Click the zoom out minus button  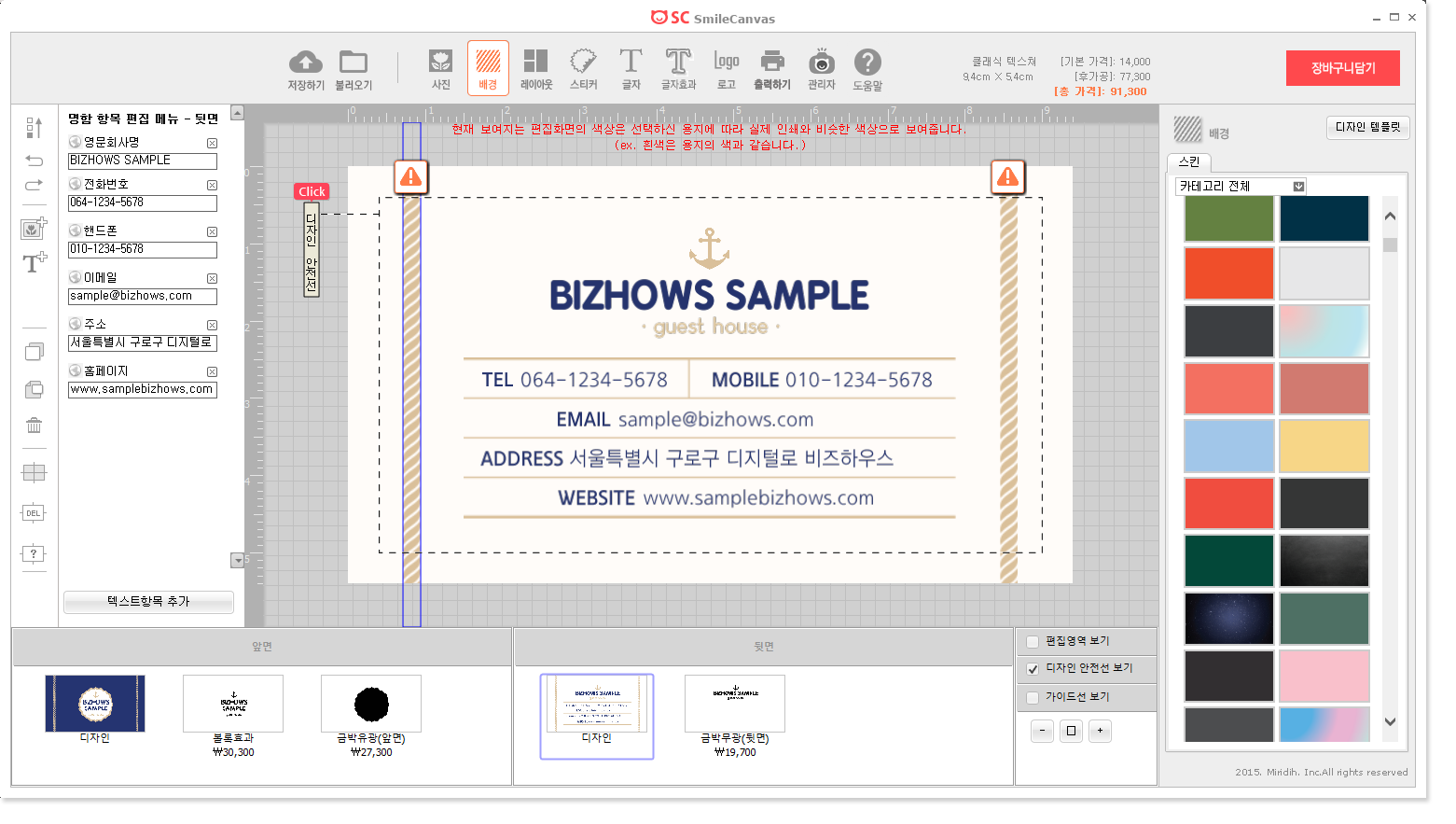(1042, 731)
